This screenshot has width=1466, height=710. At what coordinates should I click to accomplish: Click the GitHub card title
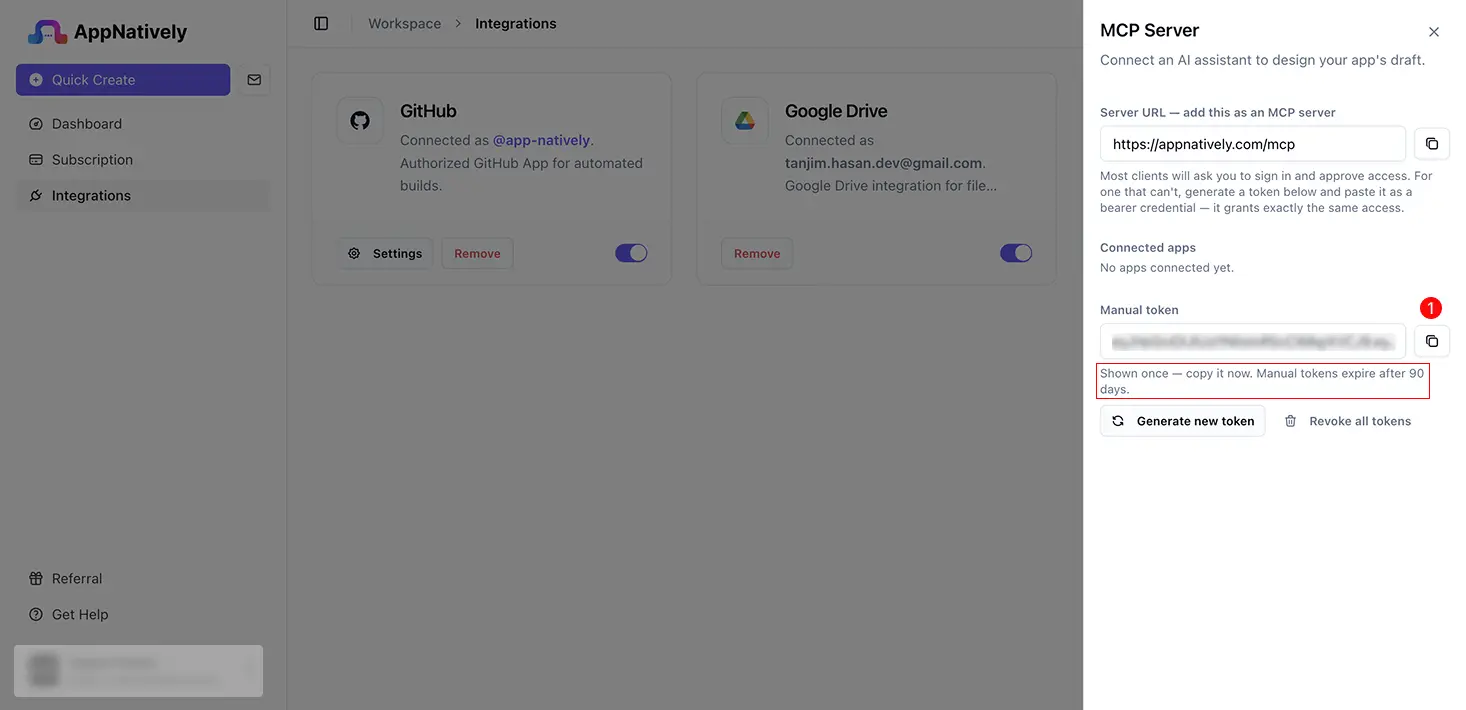point(428,111)
